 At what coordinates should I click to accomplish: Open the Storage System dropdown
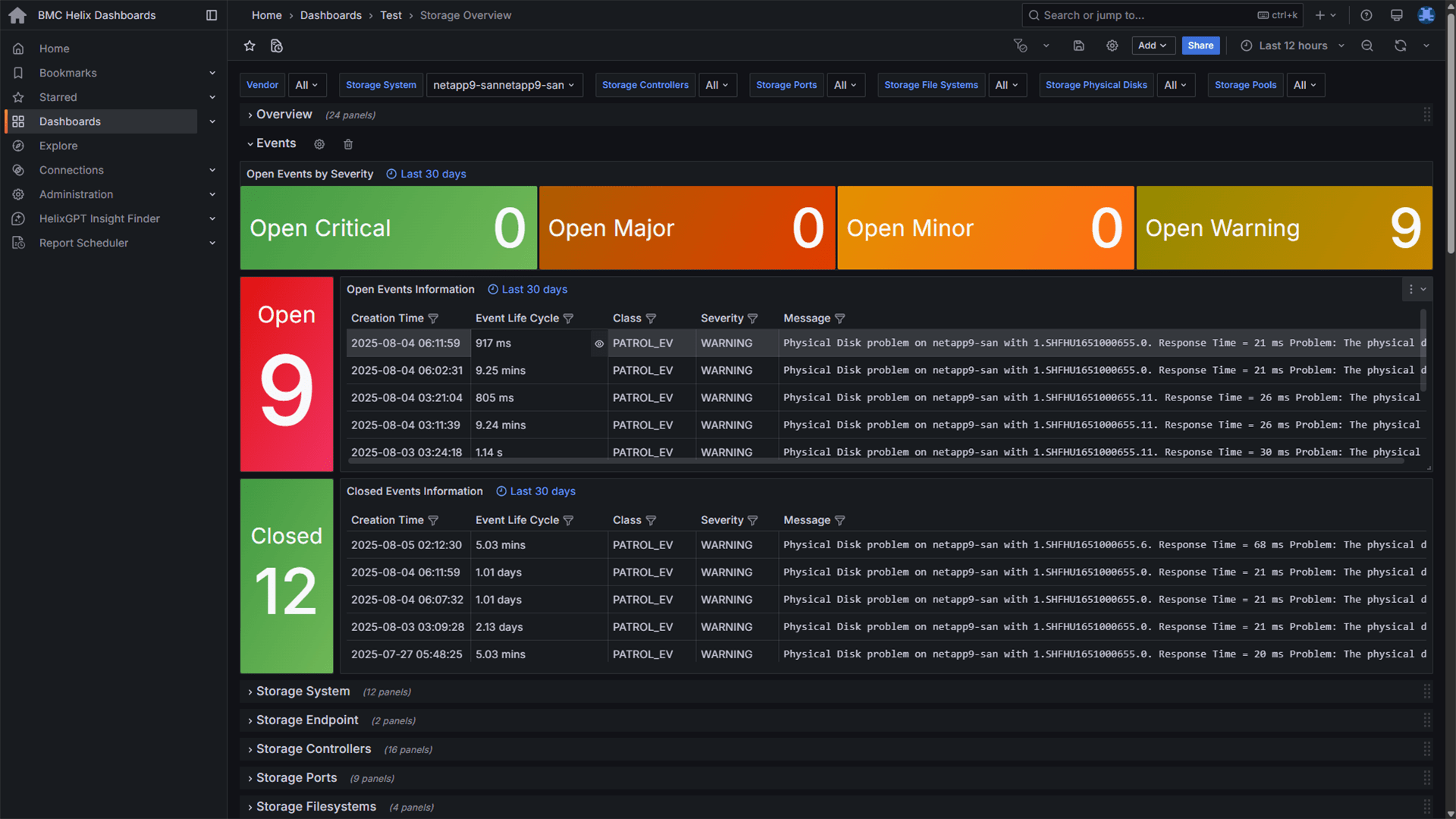[504, 85]
